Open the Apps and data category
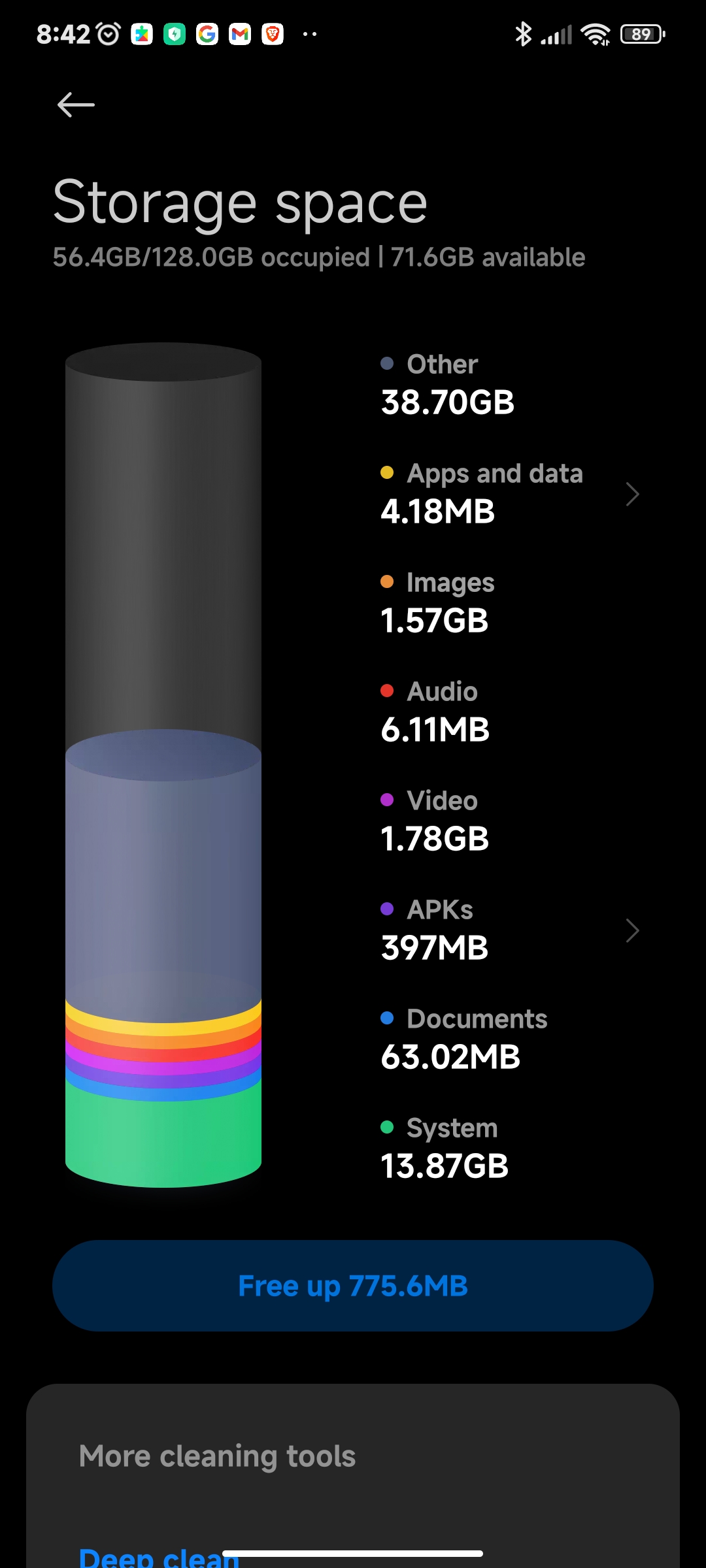 tap(510, 493)
